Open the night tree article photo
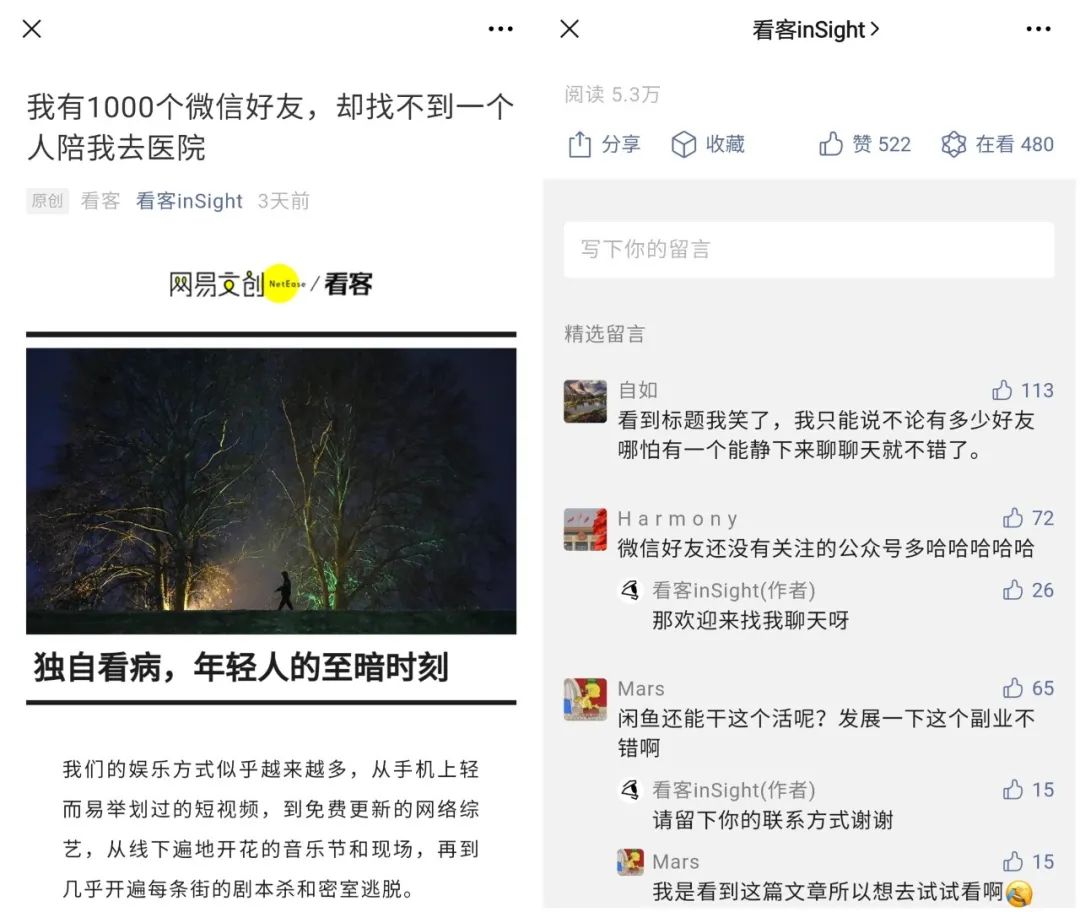 [x=271, y=491]
